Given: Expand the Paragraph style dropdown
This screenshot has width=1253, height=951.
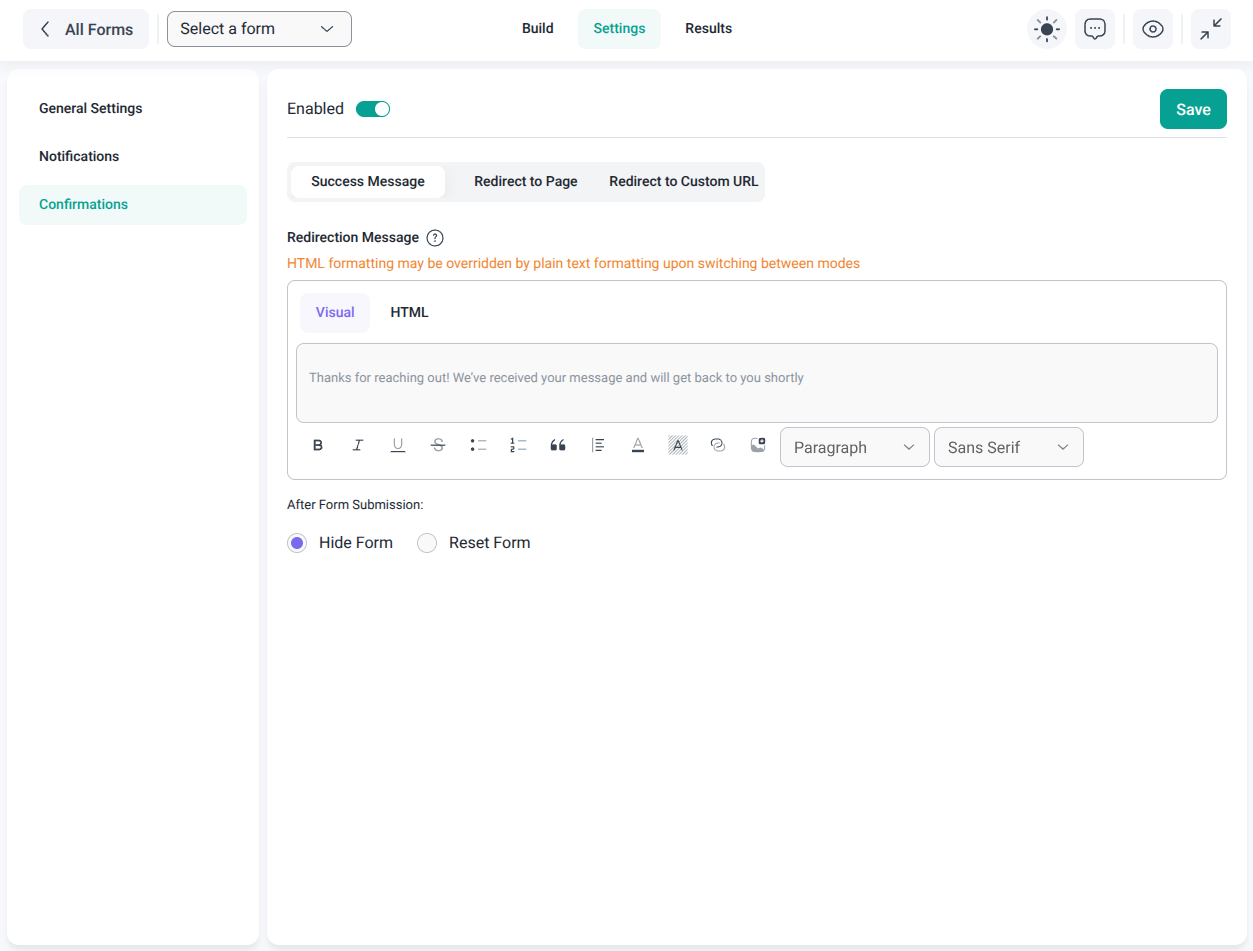Looking at the screenshot, I should point(854,447).
